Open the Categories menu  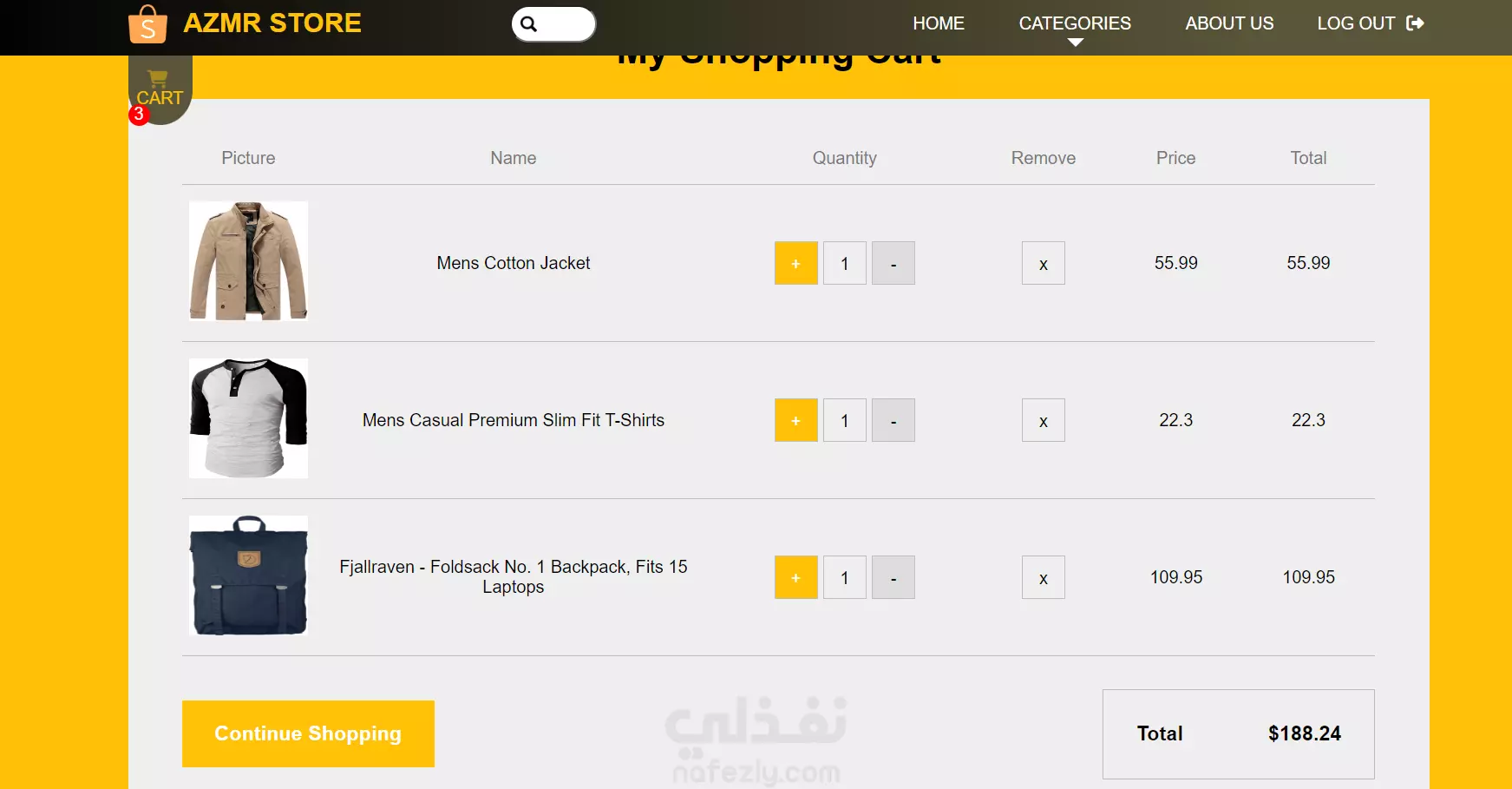click(1075, 23)
